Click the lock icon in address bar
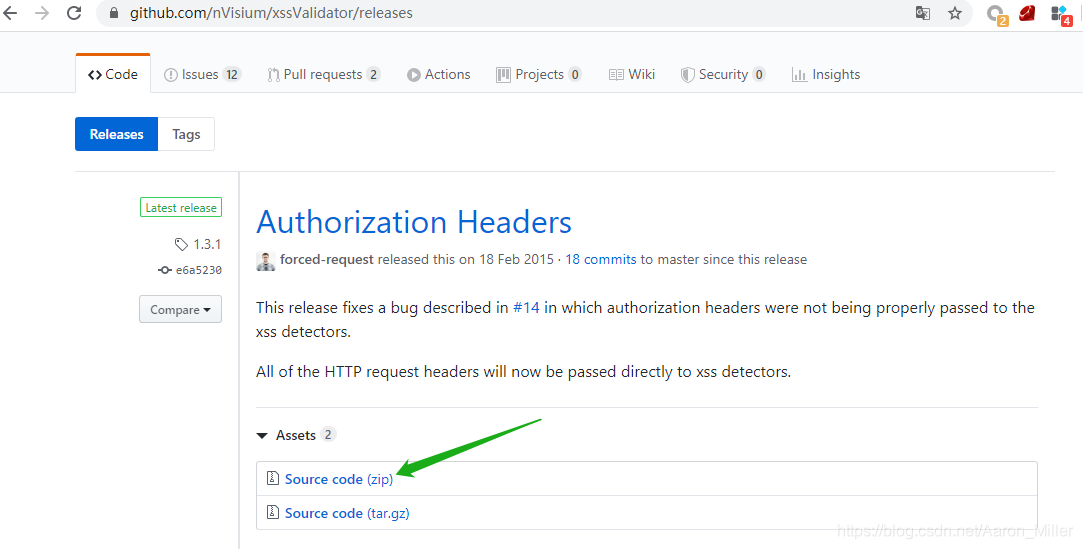 point(114,13)
